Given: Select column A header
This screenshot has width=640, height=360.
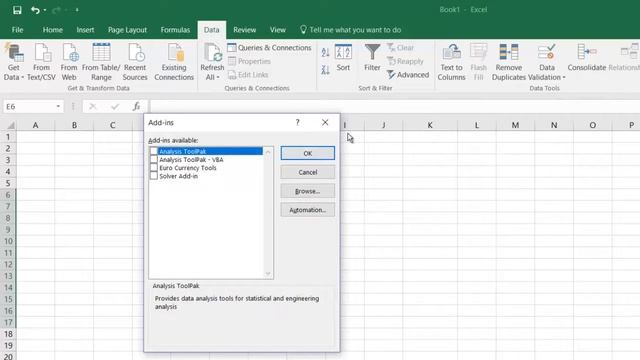Looking at the screenshot, I should (x=36, y=125).
